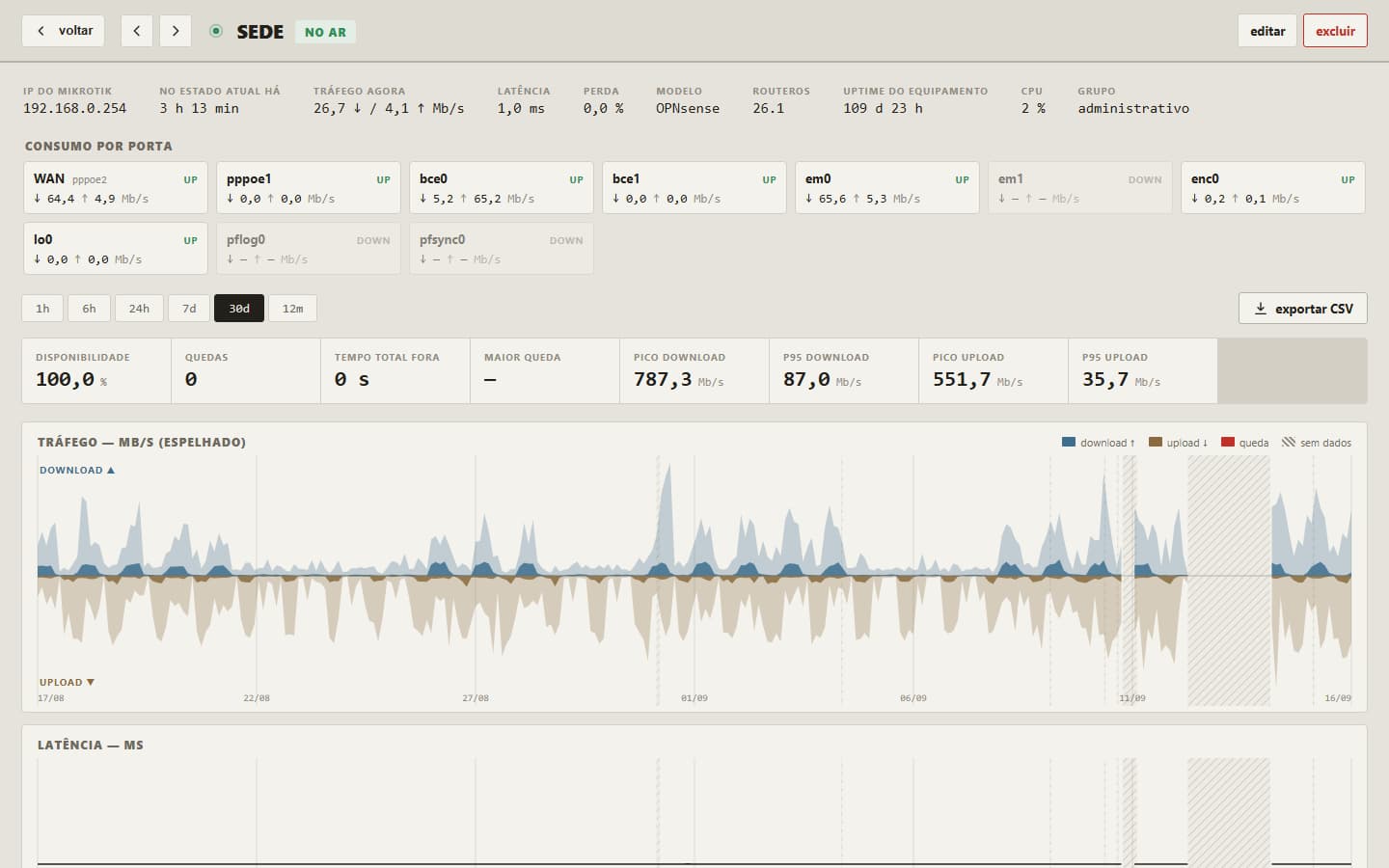Click the RouterOS version 26.1
Viewport: 1389px width, 868px height.
coord(769,108)
